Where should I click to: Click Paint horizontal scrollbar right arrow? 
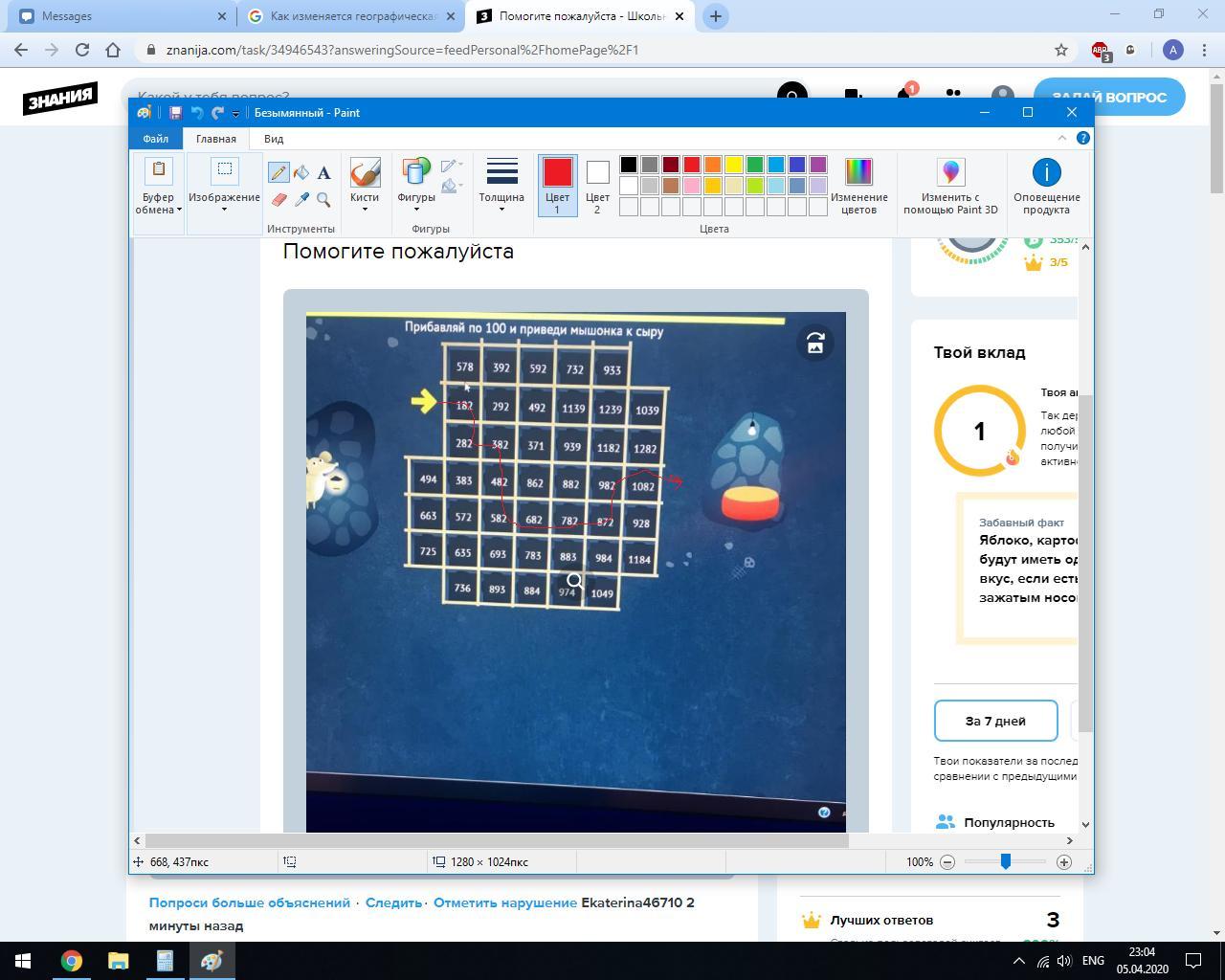[x=1070, y=840]
